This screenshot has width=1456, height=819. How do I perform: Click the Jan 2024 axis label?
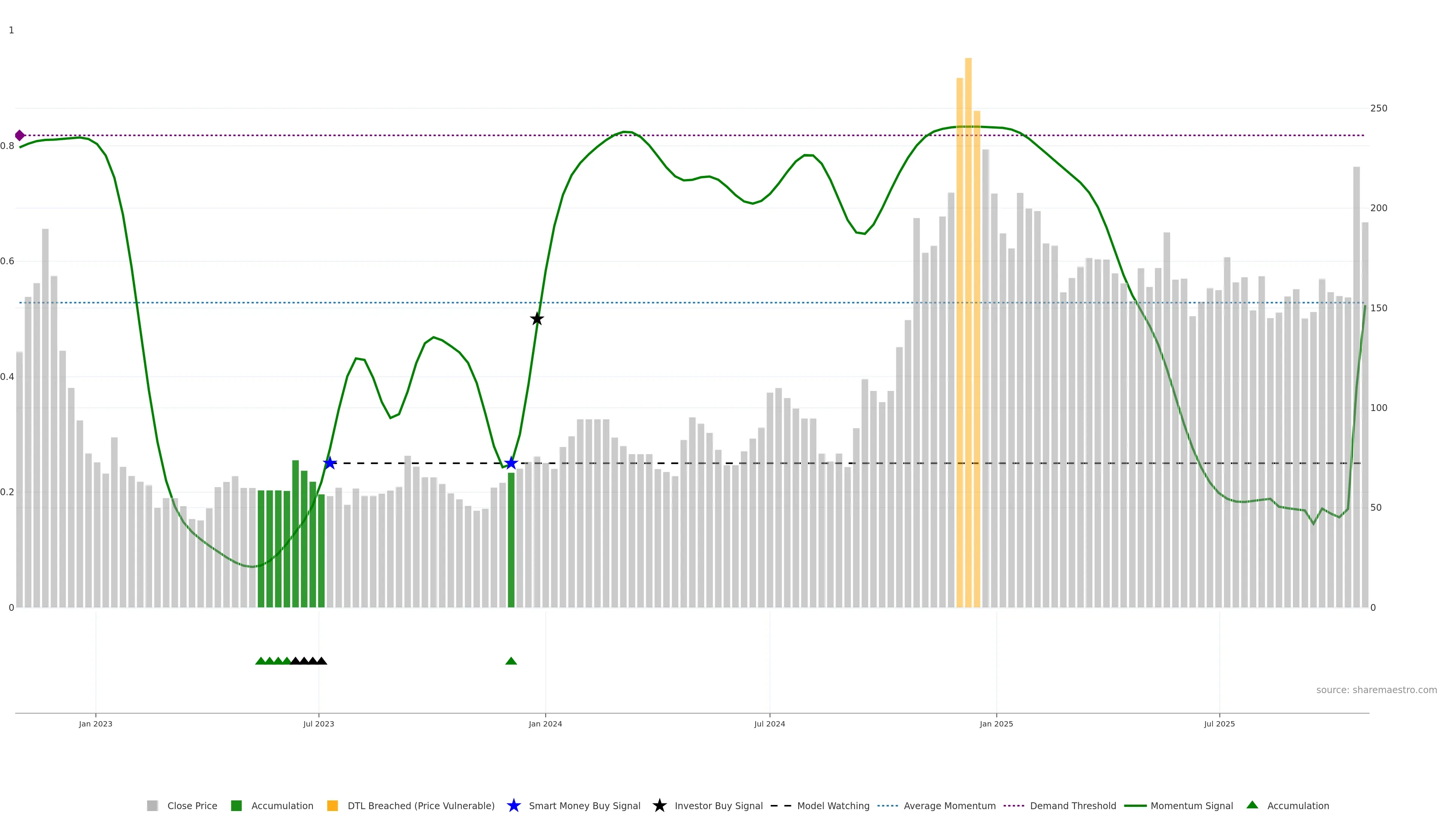[x=545, y=724]
